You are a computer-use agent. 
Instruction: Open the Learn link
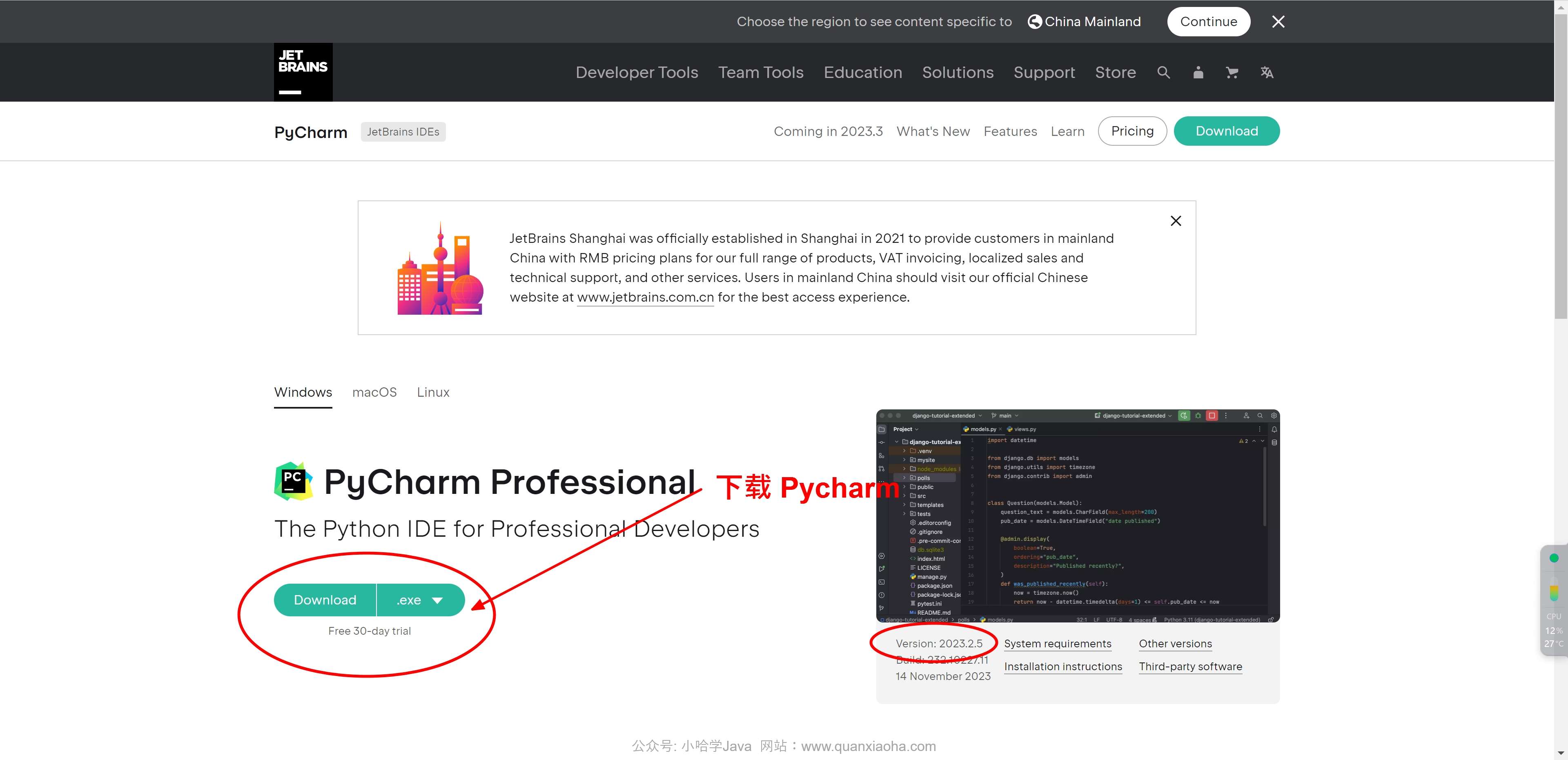1068,131
